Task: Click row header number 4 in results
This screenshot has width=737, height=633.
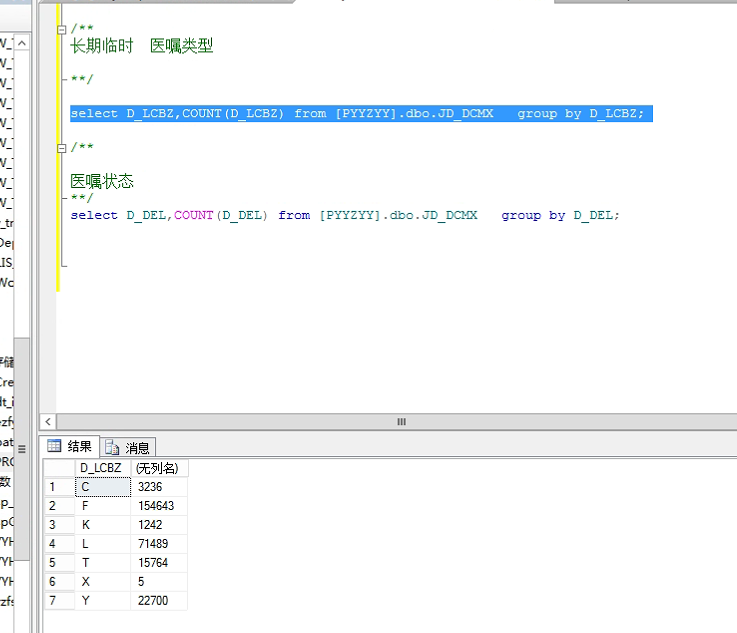Action: coord(59,544)
